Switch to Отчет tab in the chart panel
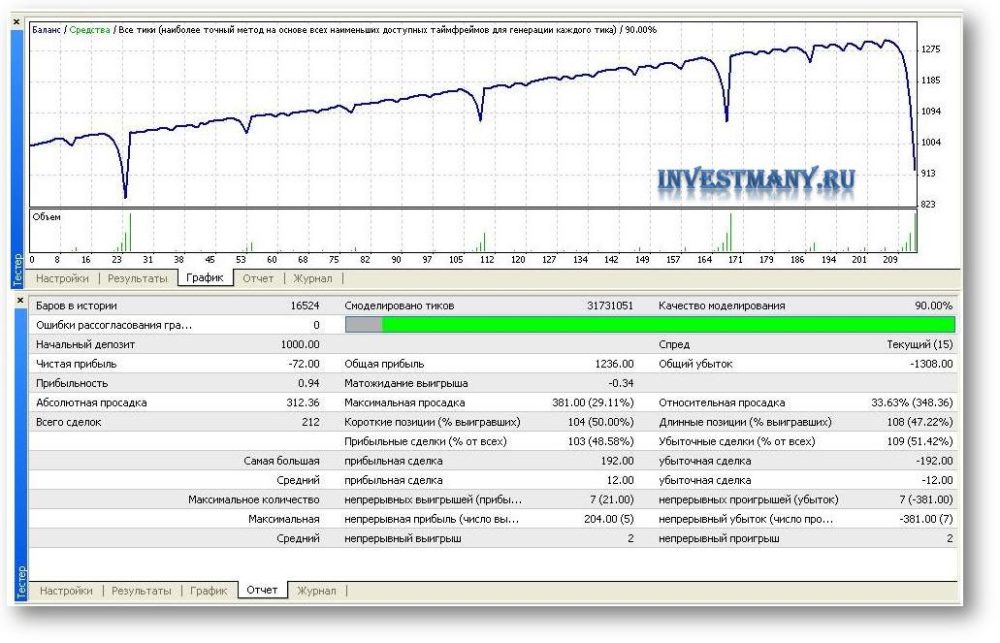 tap(258, 278)
